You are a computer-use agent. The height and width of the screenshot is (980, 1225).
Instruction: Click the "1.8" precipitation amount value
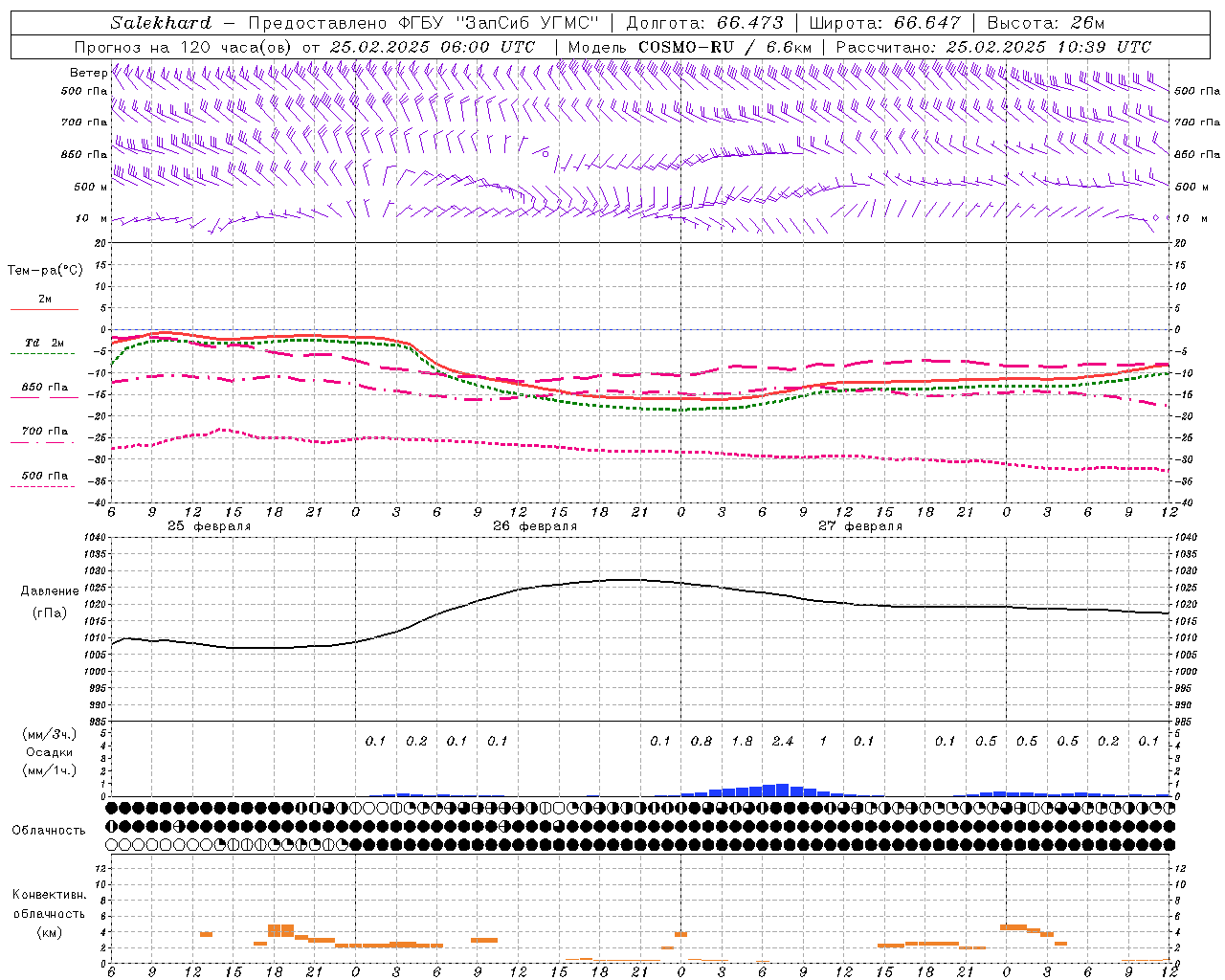pyautogui.click(x=742, y=741)
